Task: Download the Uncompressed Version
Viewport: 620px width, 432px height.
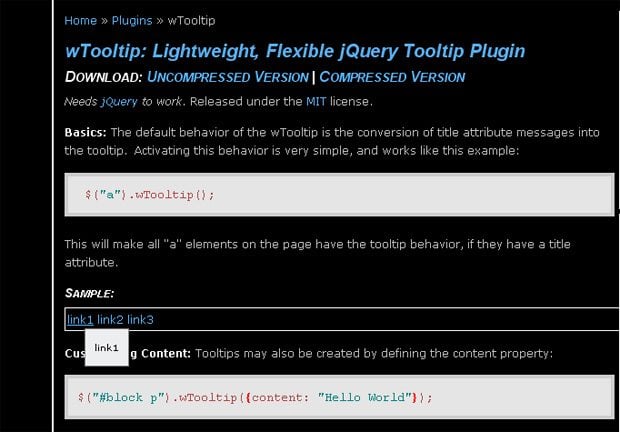Action: (x=229, y=77)
